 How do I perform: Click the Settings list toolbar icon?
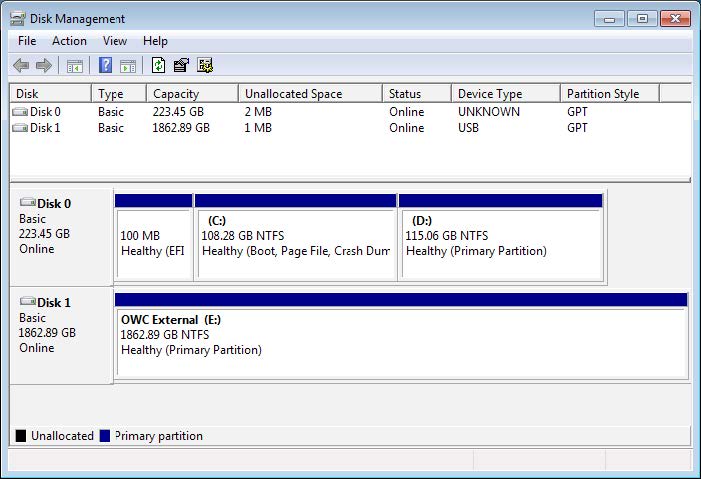click(x=205, y=65)
